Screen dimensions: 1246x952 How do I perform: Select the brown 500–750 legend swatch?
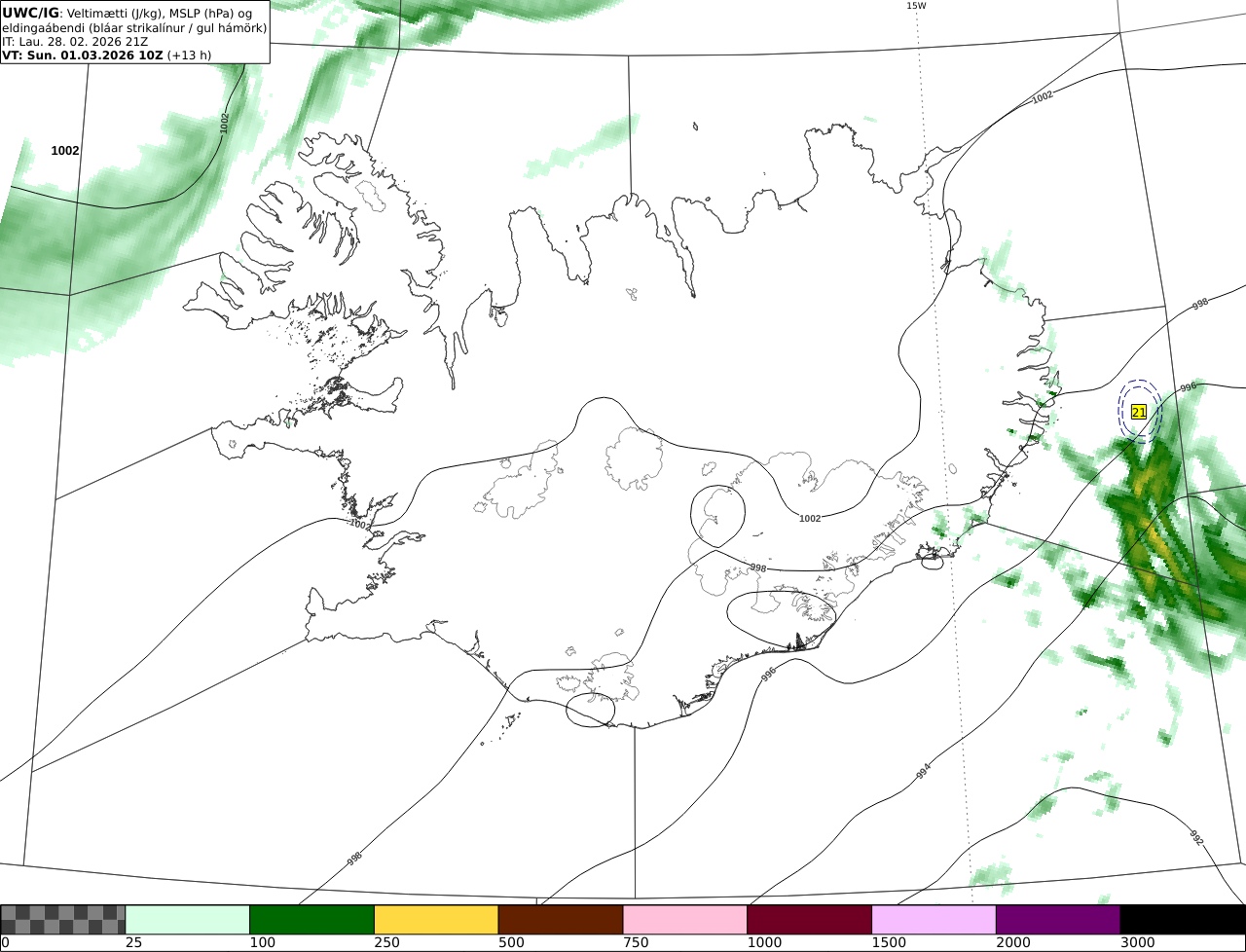[561, 920]
